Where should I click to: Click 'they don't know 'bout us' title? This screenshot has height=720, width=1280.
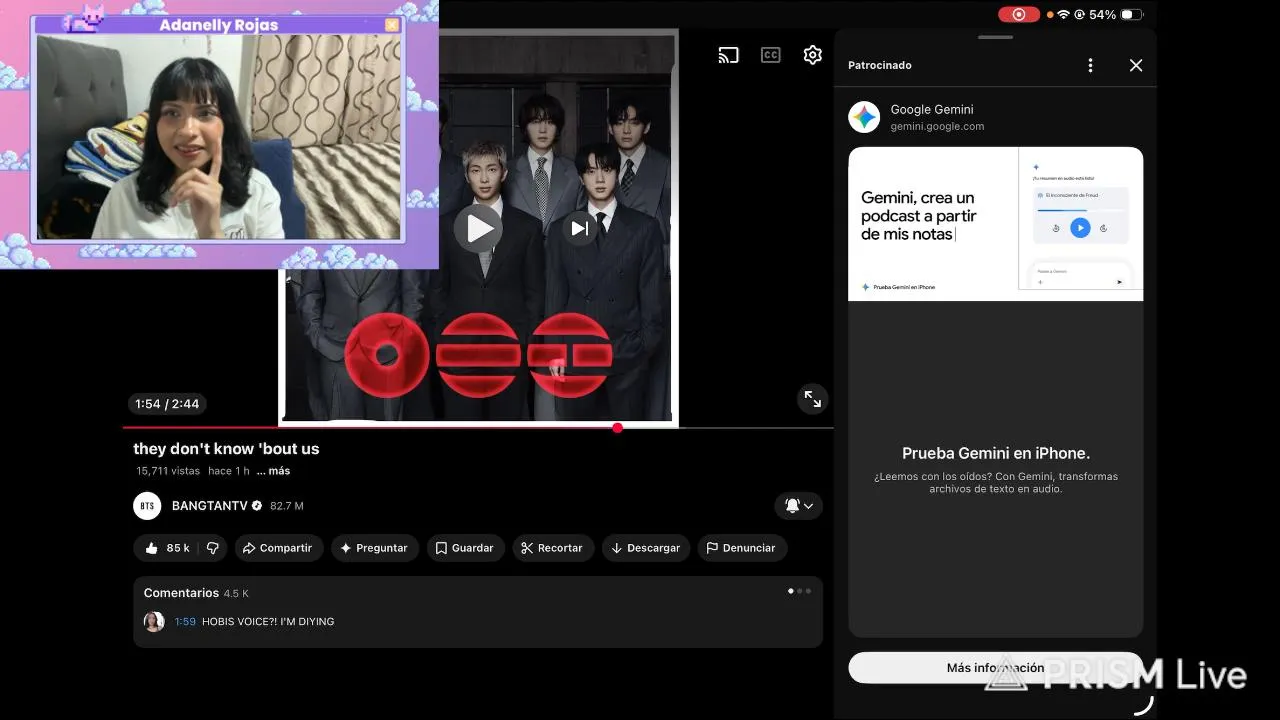[226, 449]
